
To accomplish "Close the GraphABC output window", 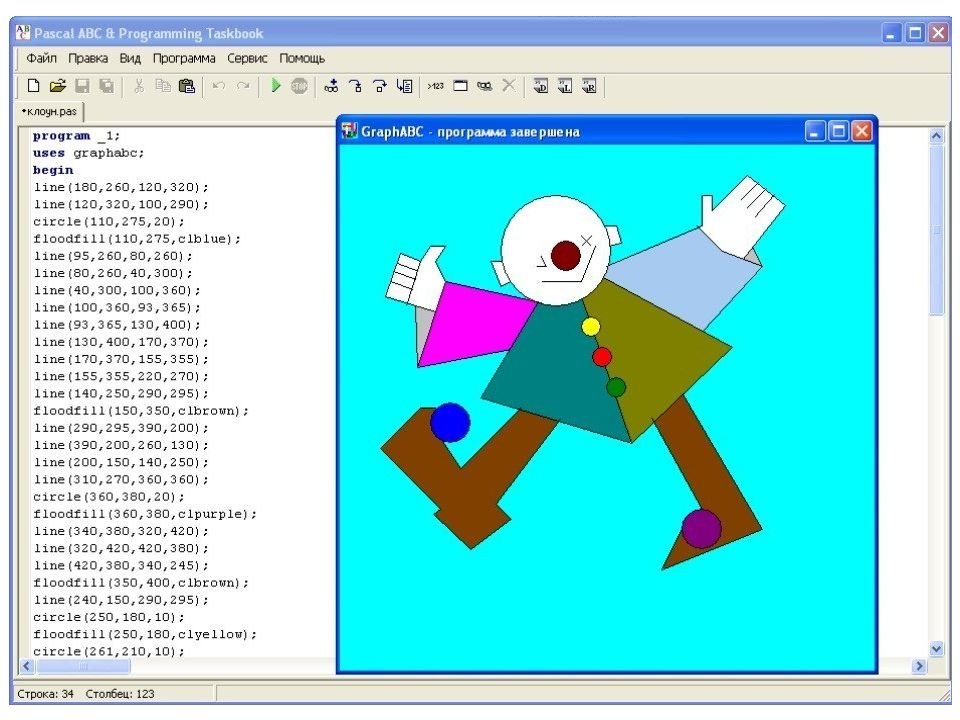I will click(x=861, y=131).
